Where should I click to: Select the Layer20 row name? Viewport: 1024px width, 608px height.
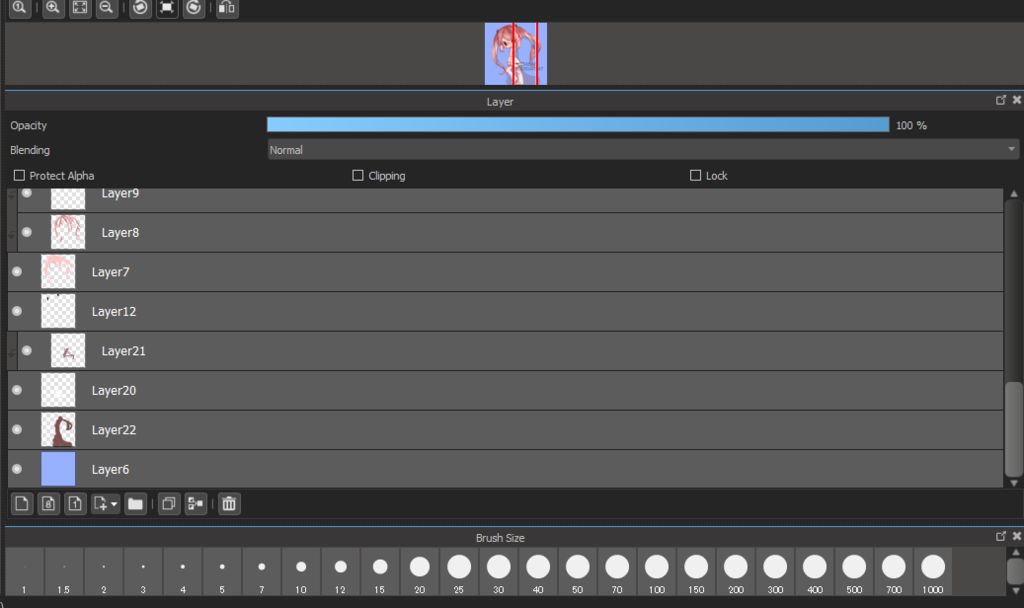(114, 391)
